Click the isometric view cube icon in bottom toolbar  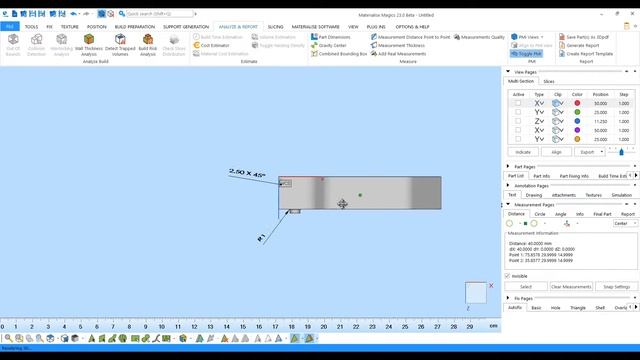[50, 338]
